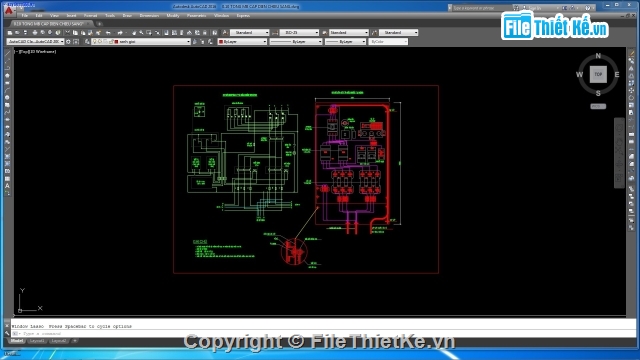Click the navigation bar on right of viewport
This screenshot has height=360, width=640.
coord(619,153)
